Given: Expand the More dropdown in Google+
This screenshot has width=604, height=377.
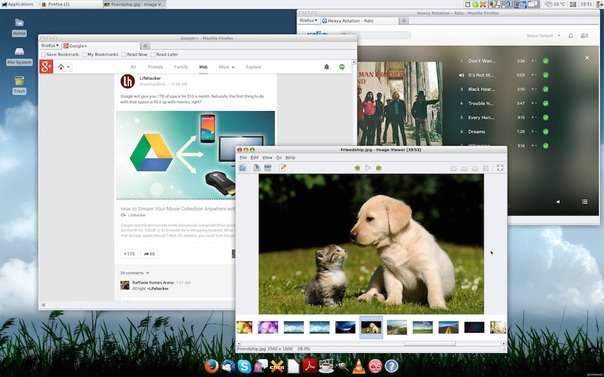Looking at the screenshot, I should click(x=226, y=67).
